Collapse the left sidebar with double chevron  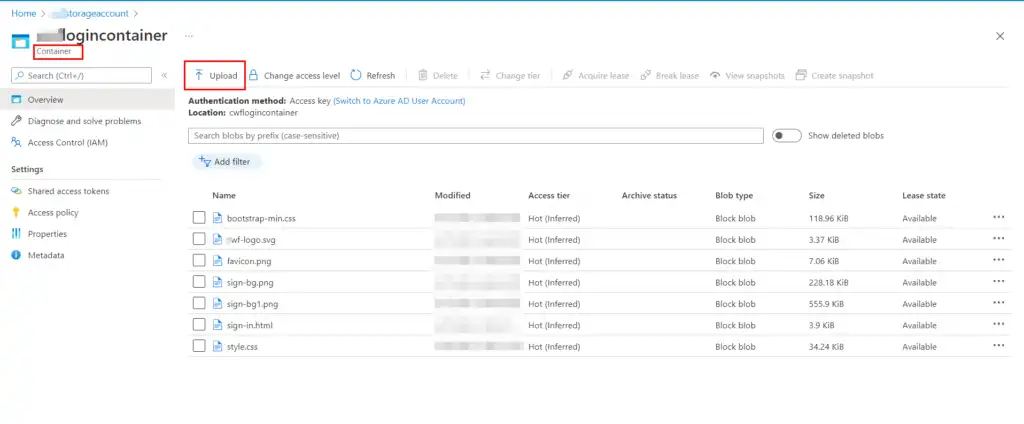(164, 75)
